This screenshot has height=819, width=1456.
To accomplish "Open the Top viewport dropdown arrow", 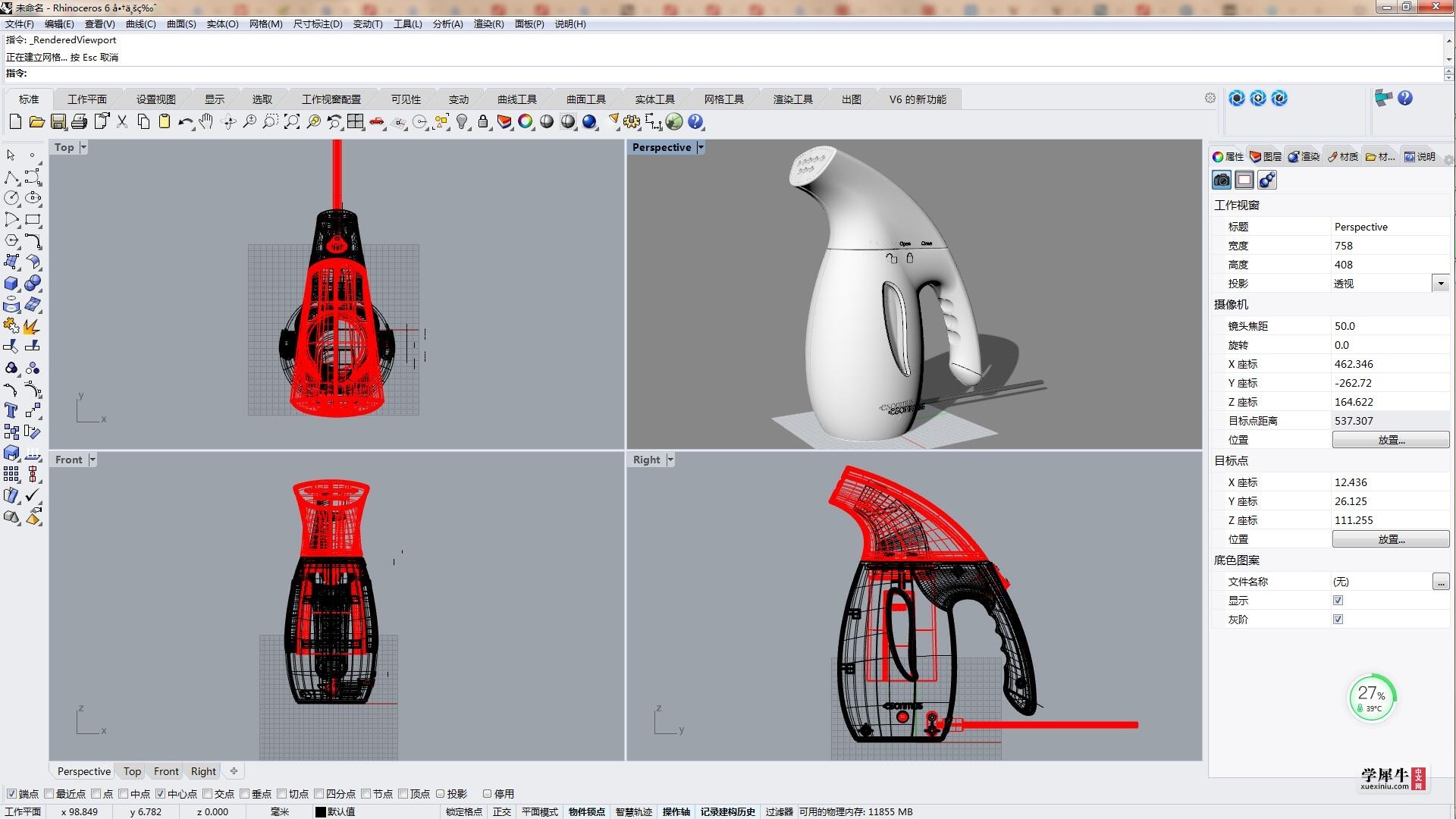I will [83, 147].
